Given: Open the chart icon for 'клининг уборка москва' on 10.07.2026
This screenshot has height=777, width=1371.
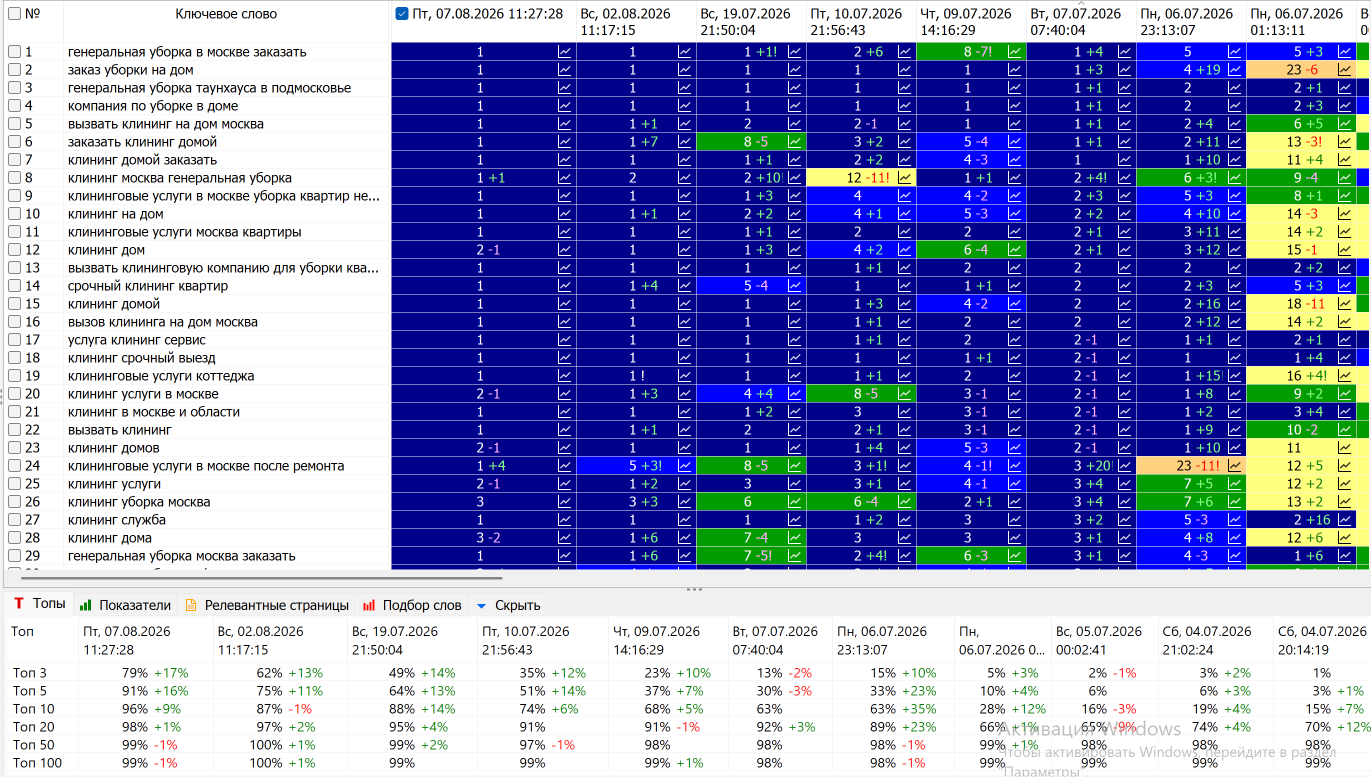Looking at the screenshot, I should pos(905,502).
